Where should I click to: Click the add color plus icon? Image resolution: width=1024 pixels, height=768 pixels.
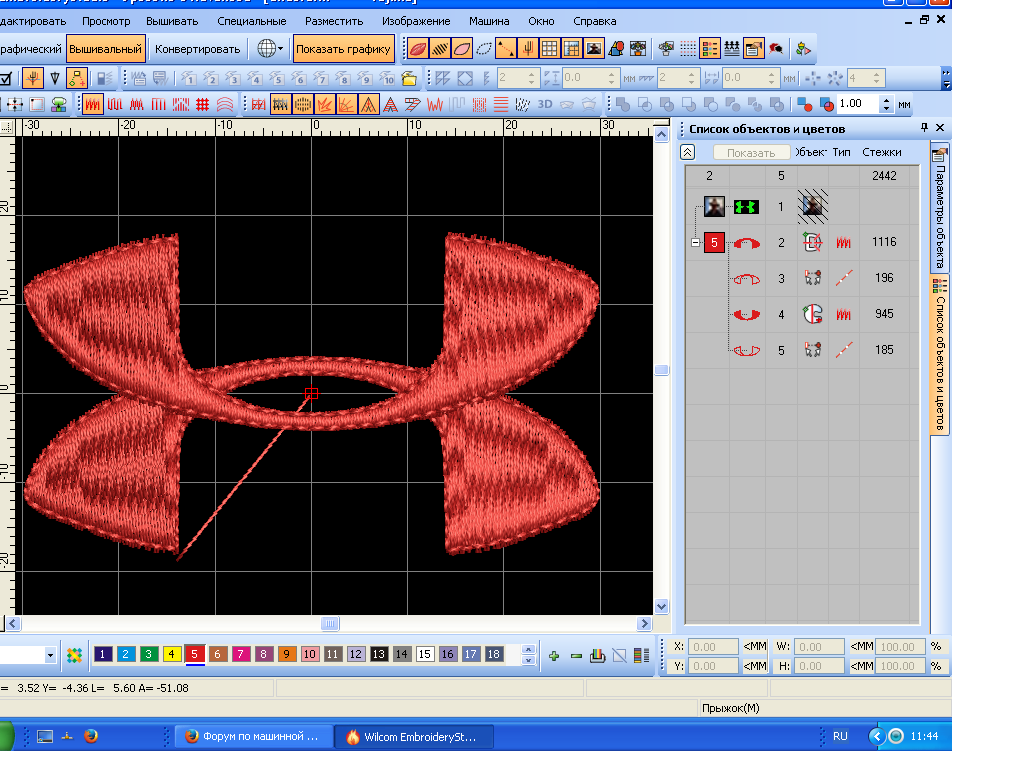(x=554, y=656)
